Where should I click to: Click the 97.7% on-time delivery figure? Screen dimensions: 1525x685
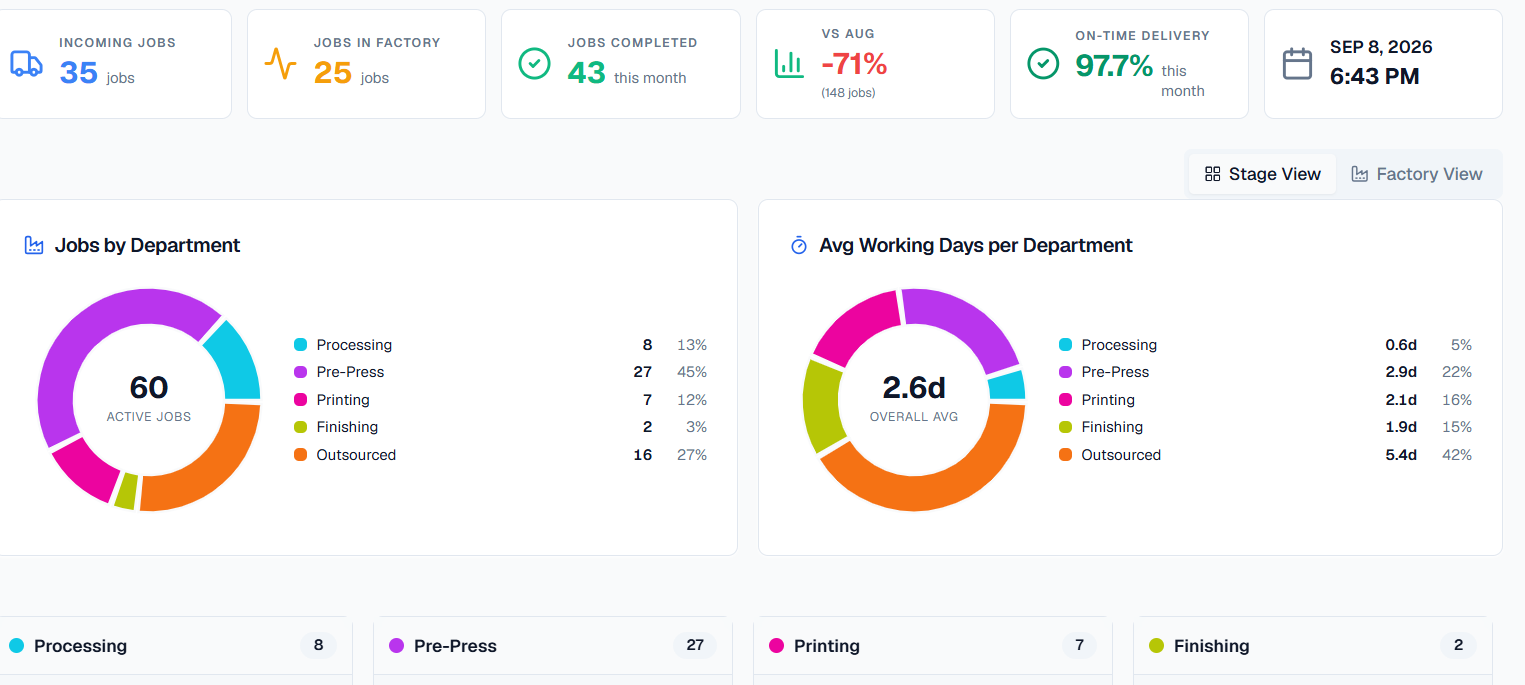(1114, 66)
